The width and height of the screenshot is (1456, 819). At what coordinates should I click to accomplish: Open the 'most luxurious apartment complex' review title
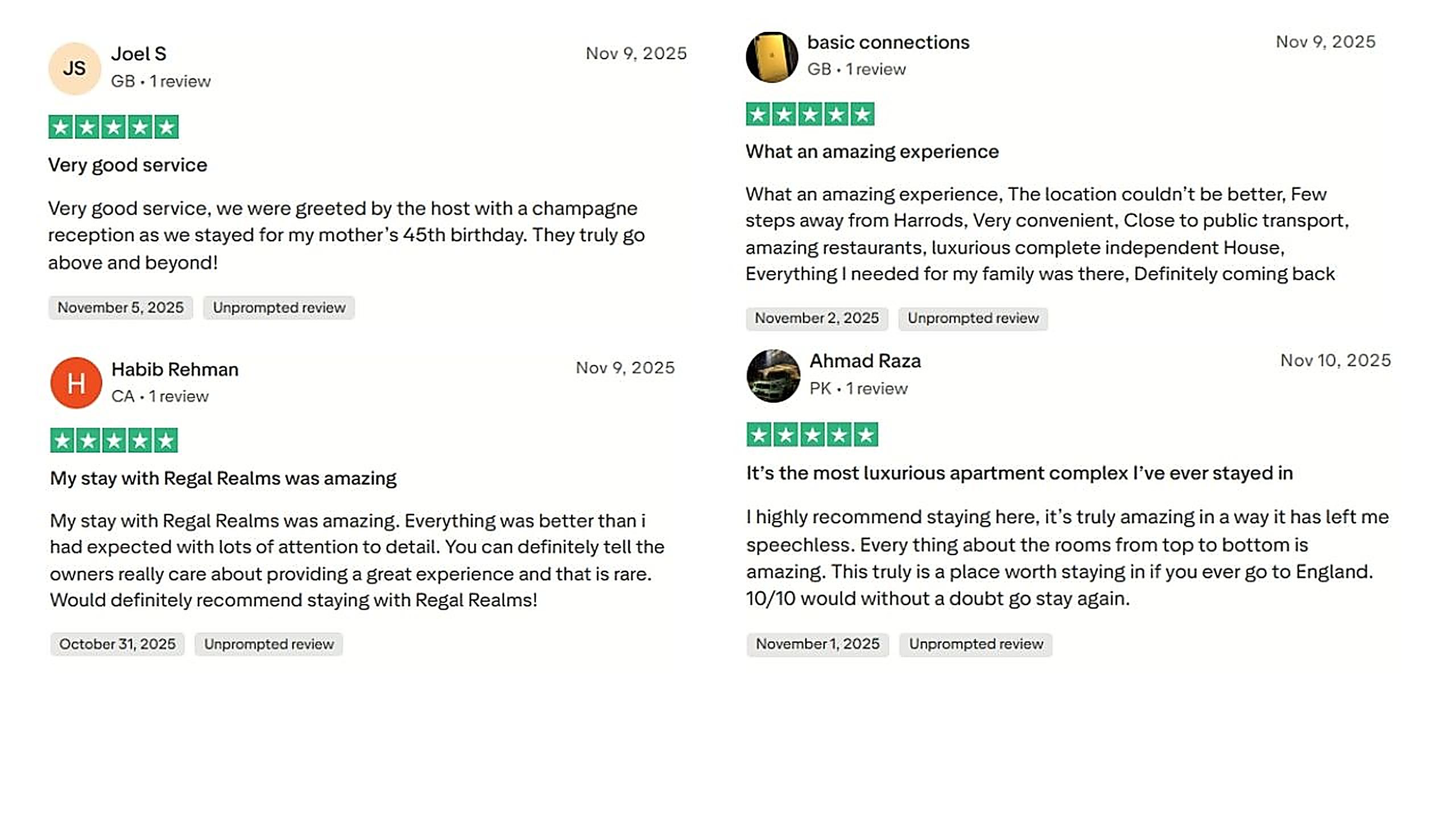[1019, 473]
